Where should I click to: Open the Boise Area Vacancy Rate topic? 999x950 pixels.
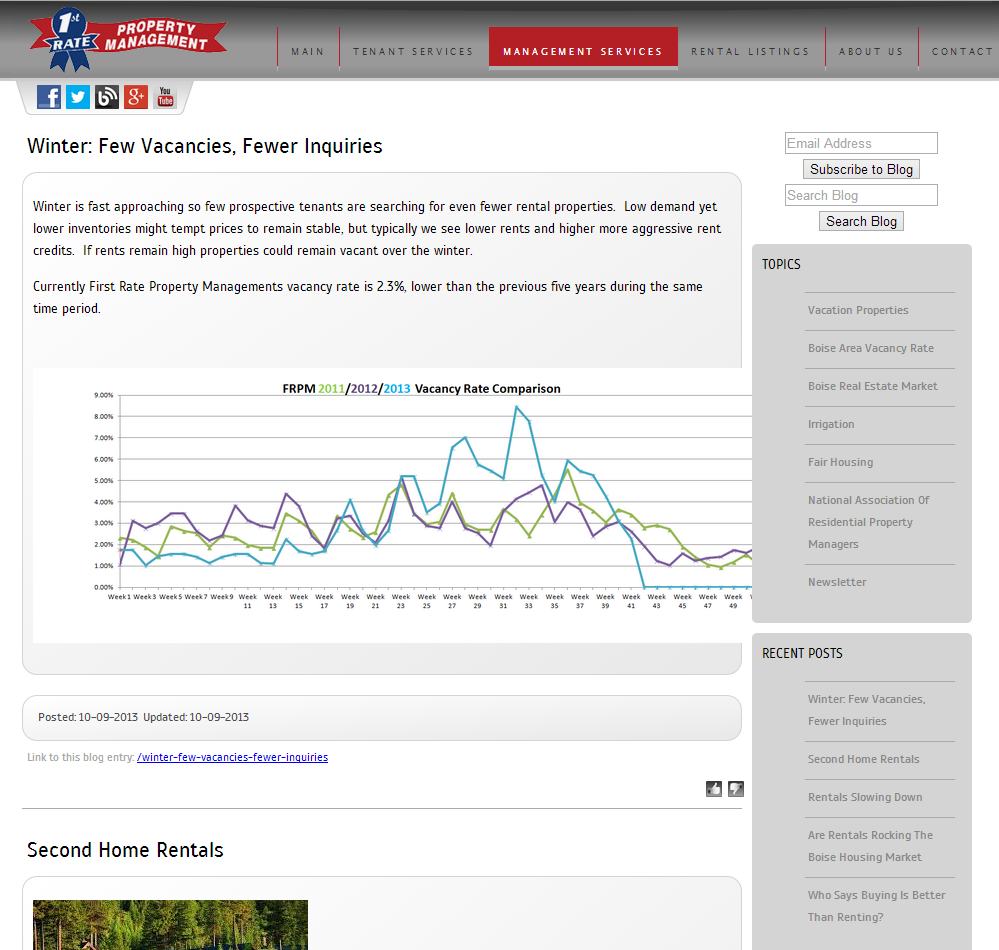click(870, 348)
